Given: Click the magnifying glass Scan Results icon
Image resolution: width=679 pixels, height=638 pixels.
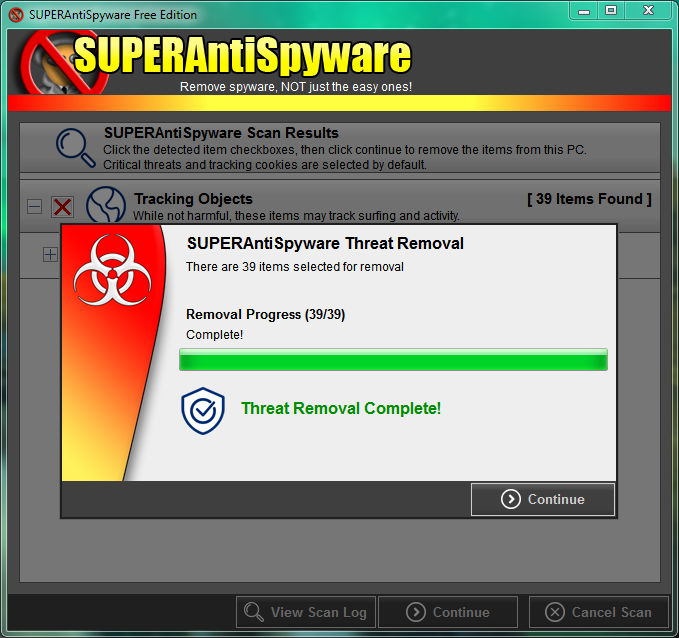Looking at the screenshot, I should point(75,147).
